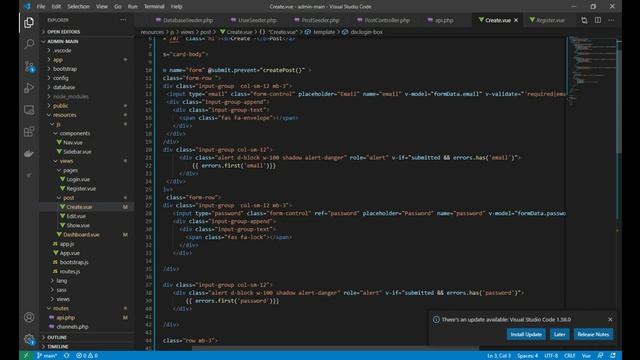Click the remote window indicator in status bar
The height and width of the screenshot is (360, 640).
click(26, 356)
